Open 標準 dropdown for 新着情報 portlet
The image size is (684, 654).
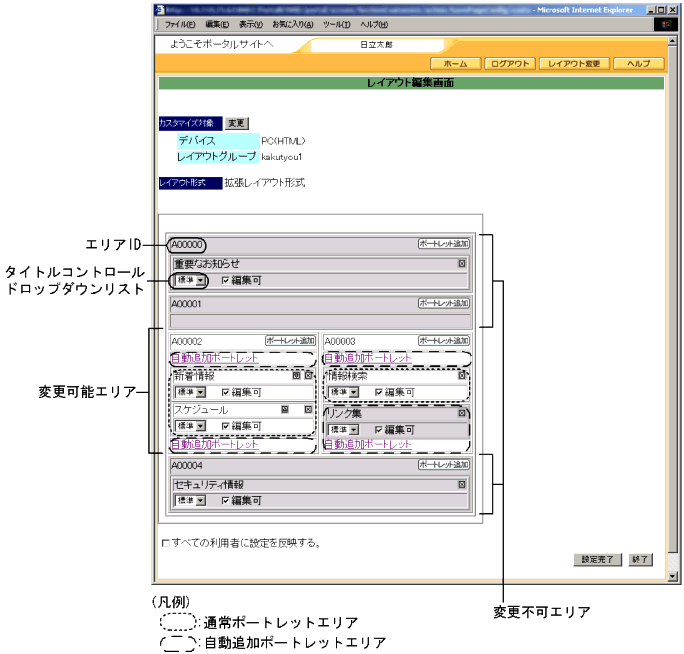190,392
